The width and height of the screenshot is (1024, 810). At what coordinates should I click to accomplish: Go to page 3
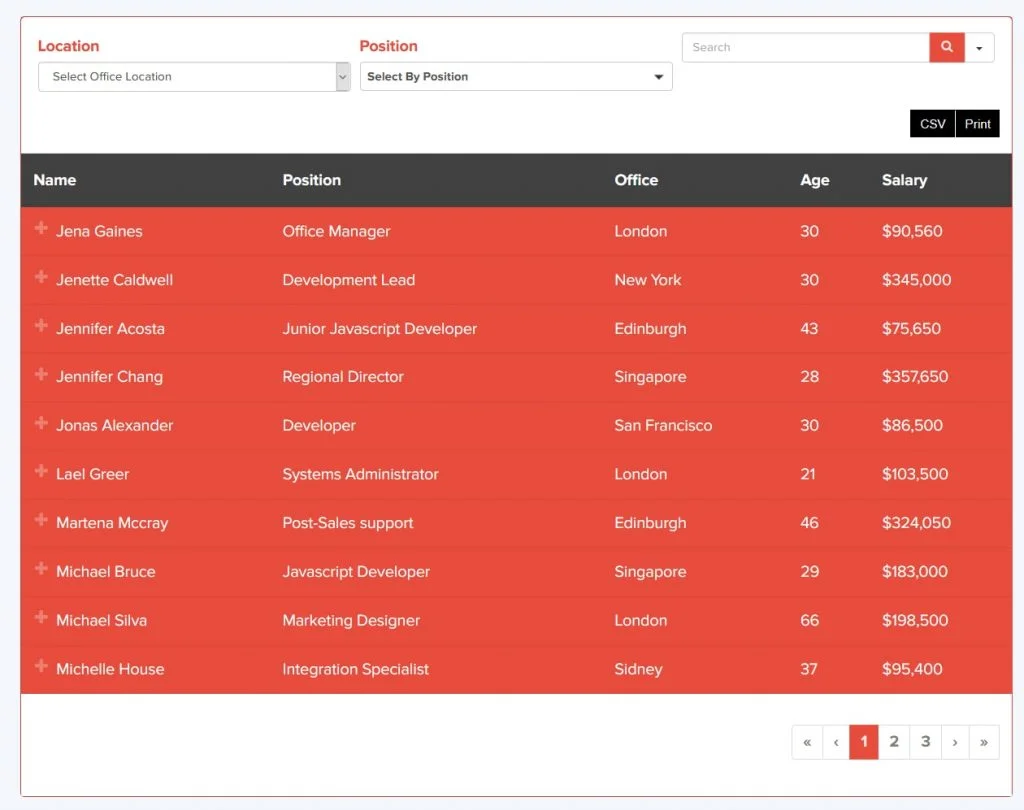925,742
